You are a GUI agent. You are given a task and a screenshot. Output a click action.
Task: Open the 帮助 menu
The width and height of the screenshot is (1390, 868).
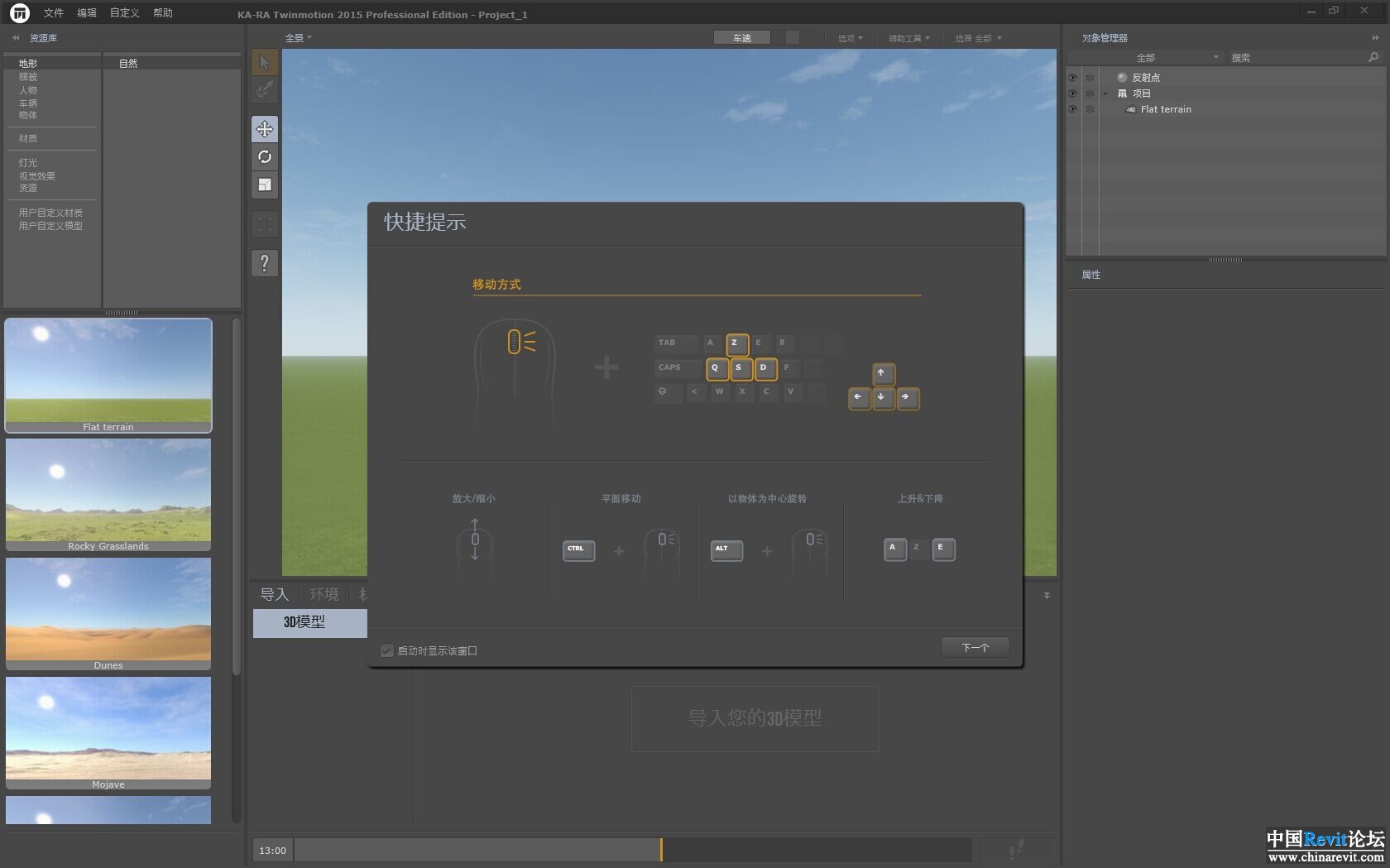(x=163, y=12)
